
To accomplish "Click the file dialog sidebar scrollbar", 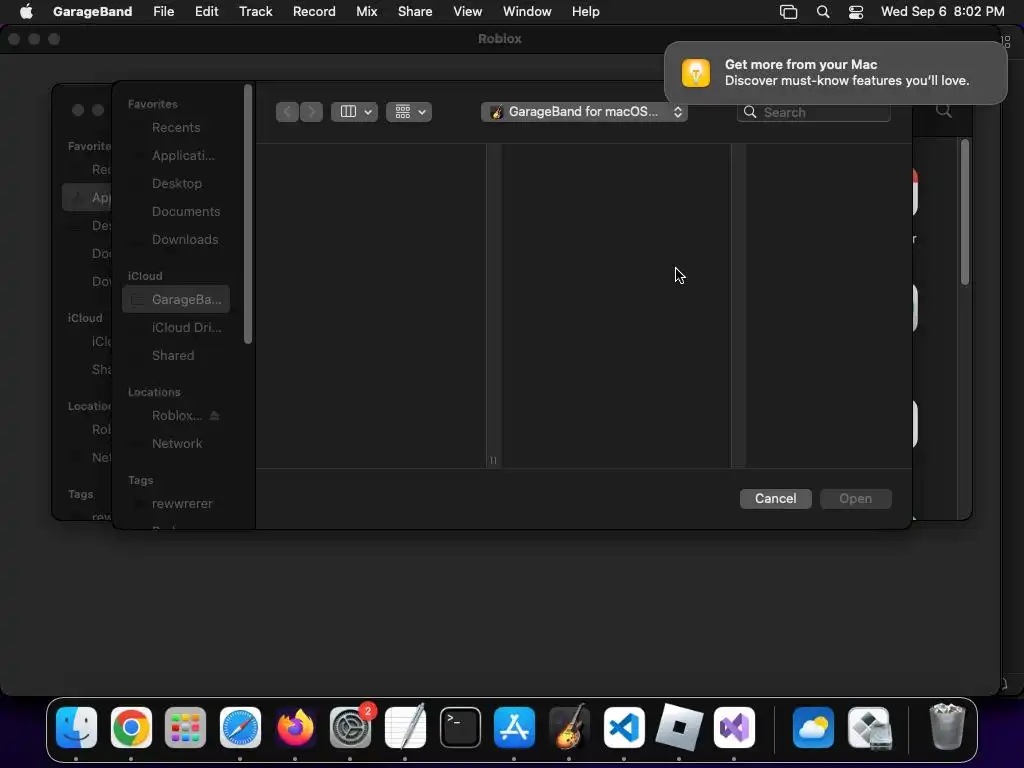I will point(248,214).
